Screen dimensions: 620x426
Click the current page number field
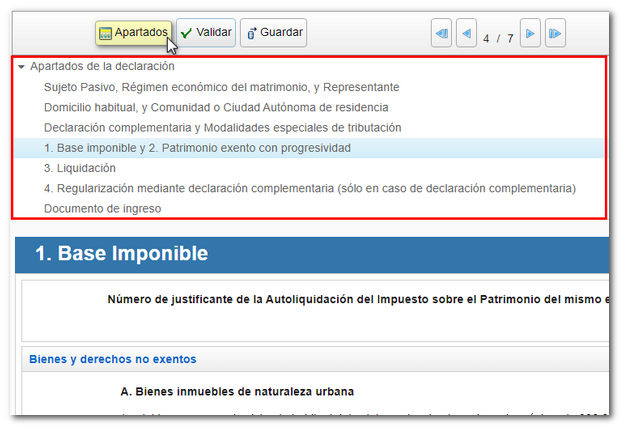coord(487,38)
